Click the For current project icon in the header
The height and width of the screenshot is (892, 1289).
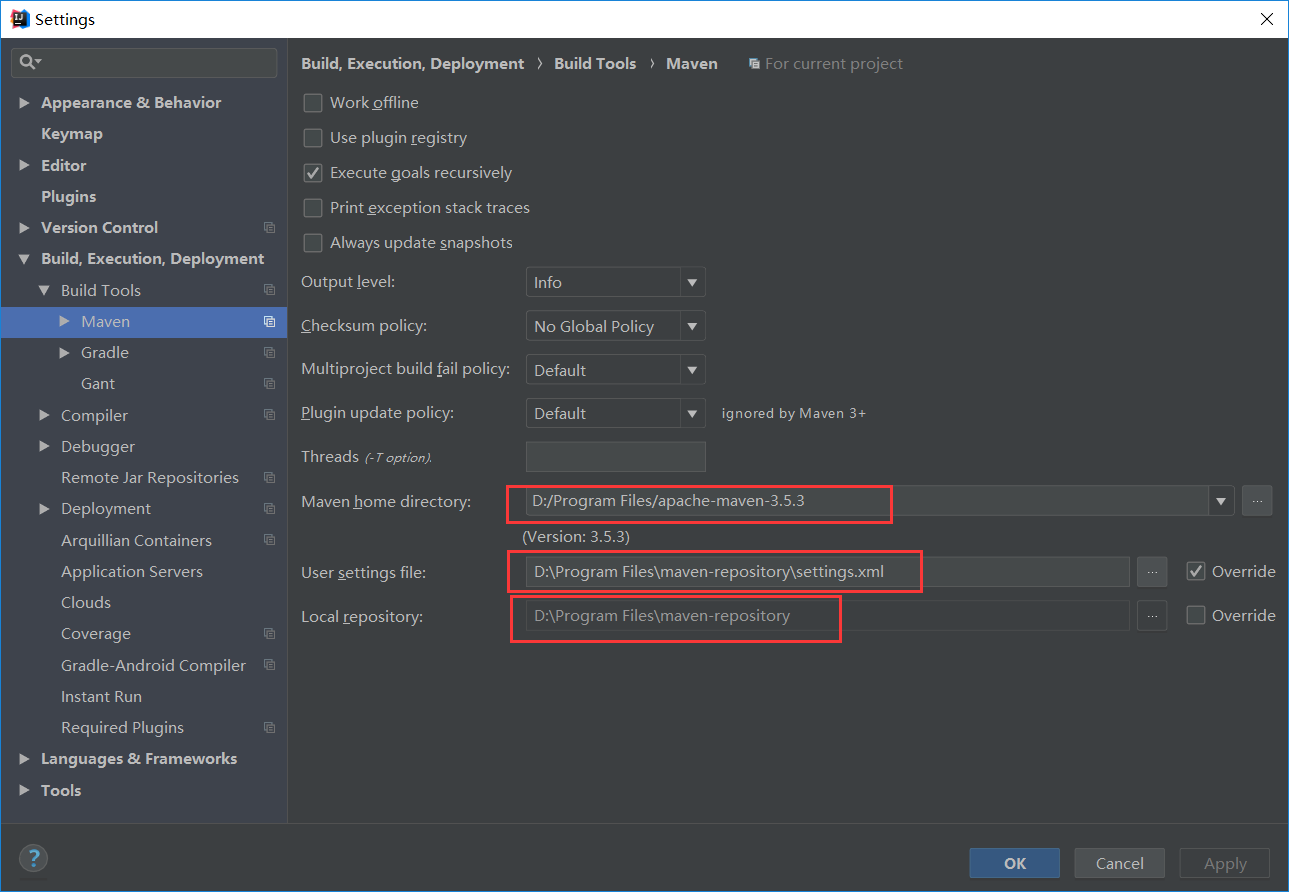pyautogui.click(x=753, y=63)
